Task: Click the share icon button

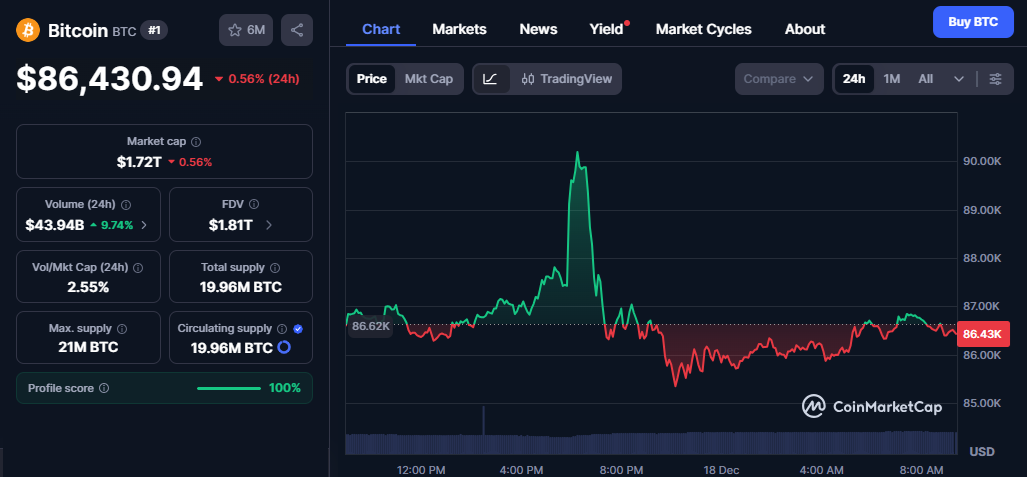Action: tap(297, 30)
